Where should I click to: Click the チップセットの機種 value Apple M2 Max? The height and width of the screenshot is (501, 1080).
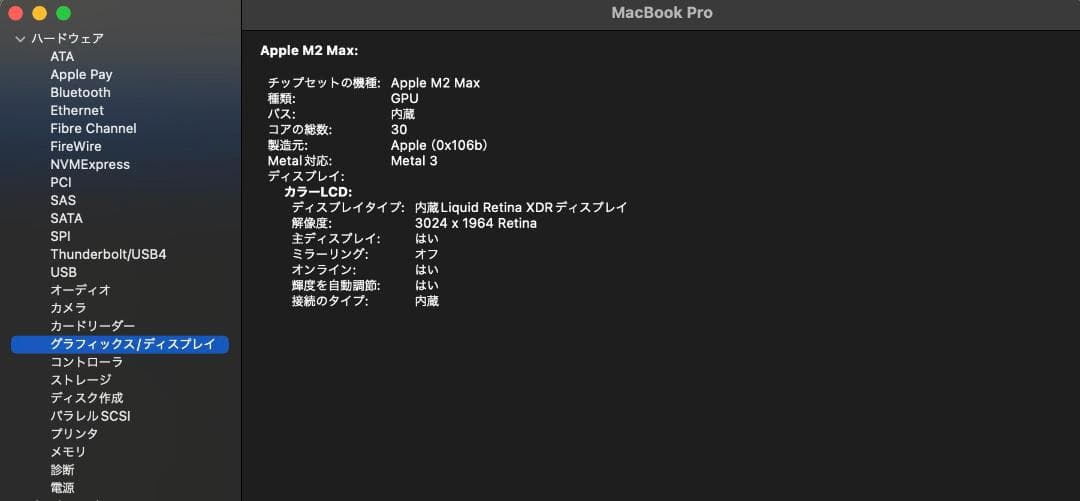[x=435, y=83]
